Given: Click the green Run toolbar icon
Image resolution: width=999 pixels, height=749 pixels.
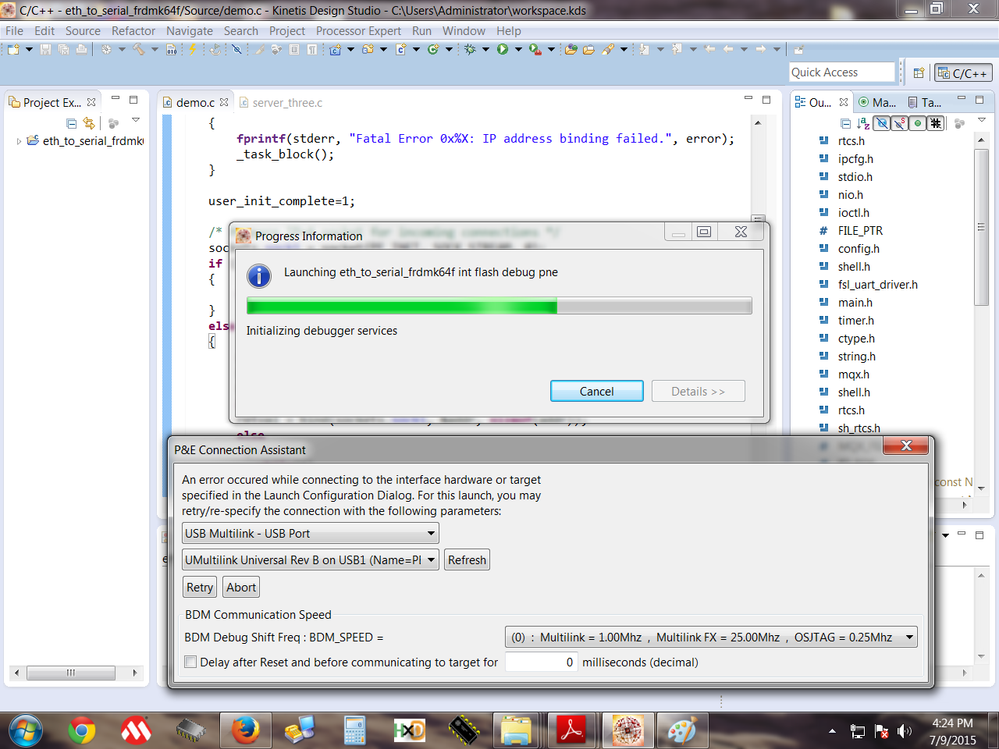Looking at the screenshot, I should [x=503, y=49].
